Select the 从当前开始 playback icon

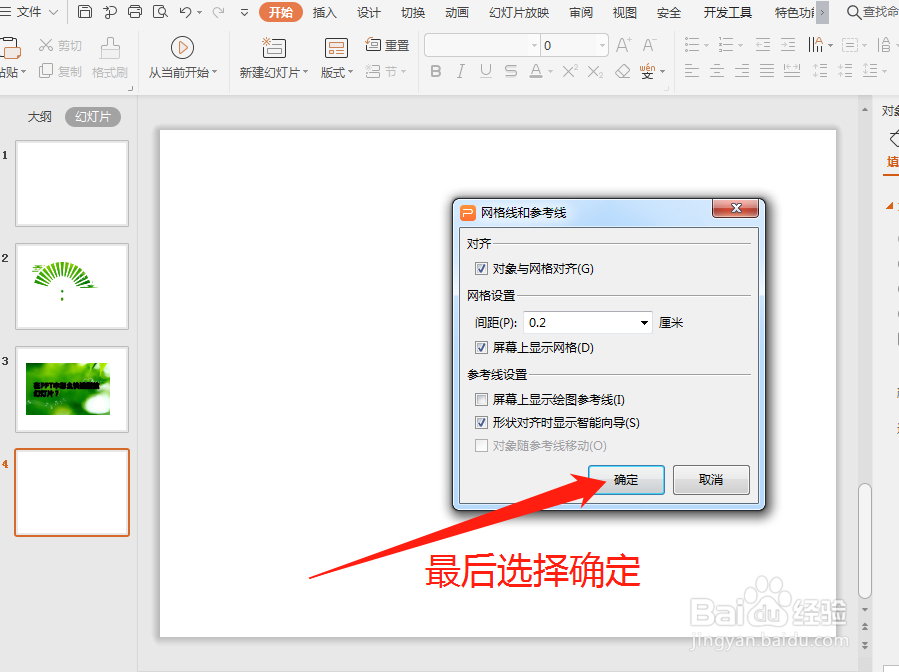[x=183, y=46]
